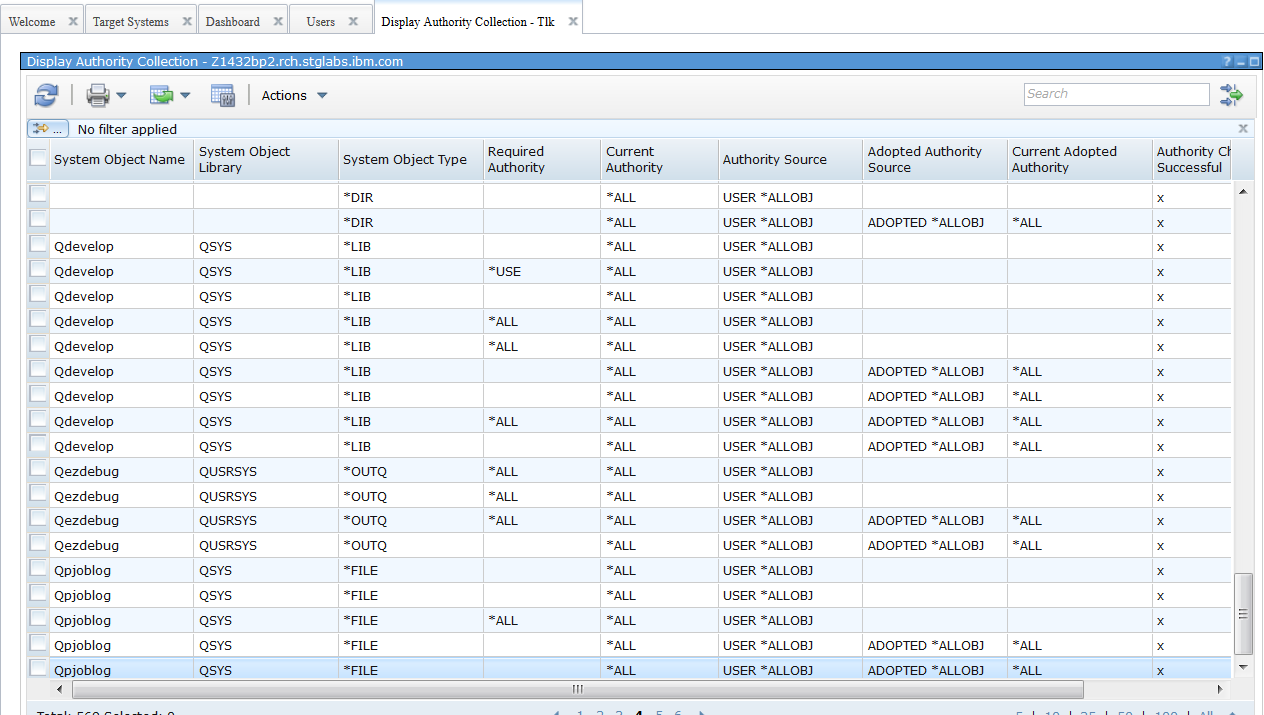
Task: Close the Dashboard tab
Action: coord(277,21)
